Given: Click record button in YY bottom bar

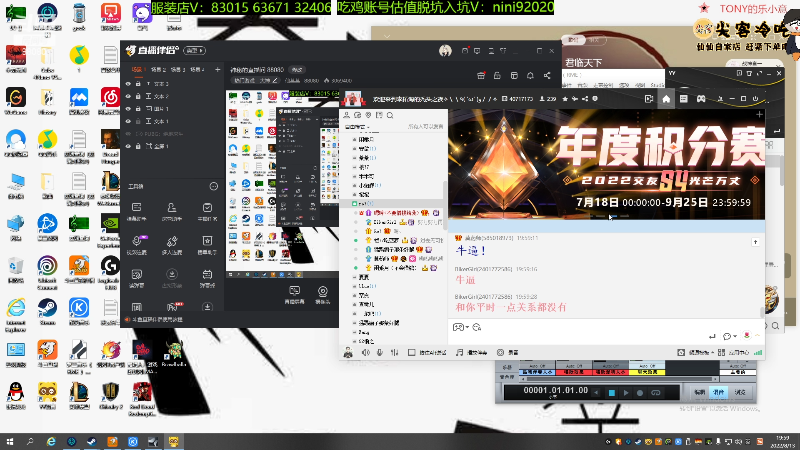Looking at the screenshot, I should (508, 353).
